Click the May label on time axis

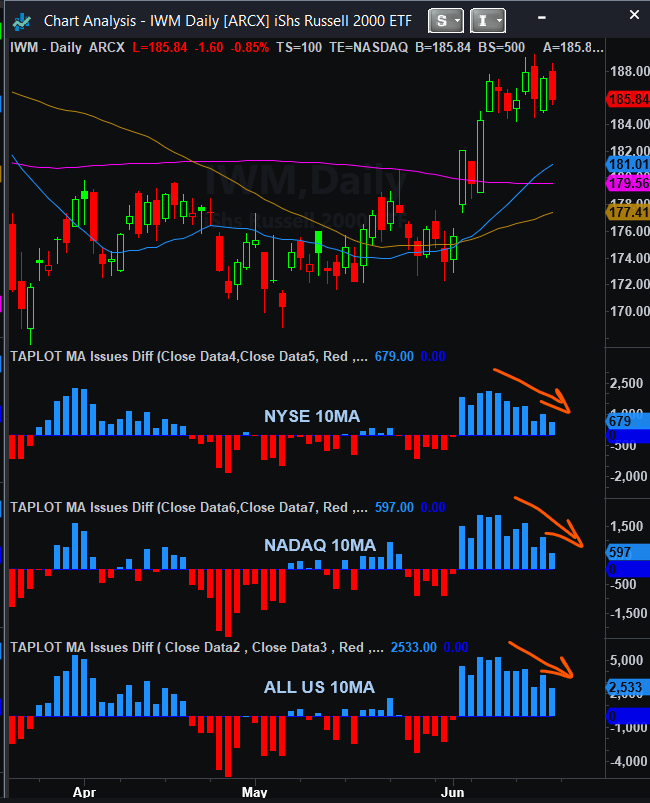[x=255, y=792]
